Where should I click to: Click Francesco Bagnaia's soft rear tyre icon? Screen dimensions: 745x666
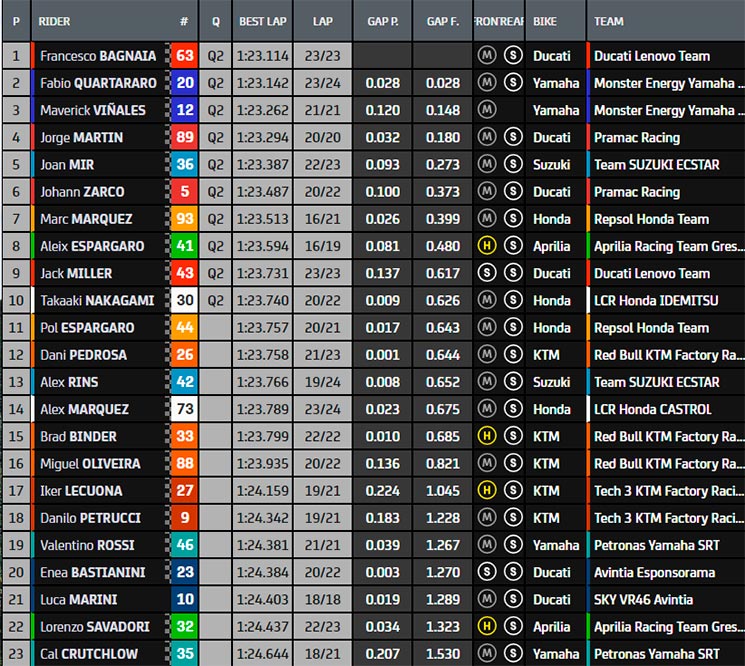(x=513, y=56)
